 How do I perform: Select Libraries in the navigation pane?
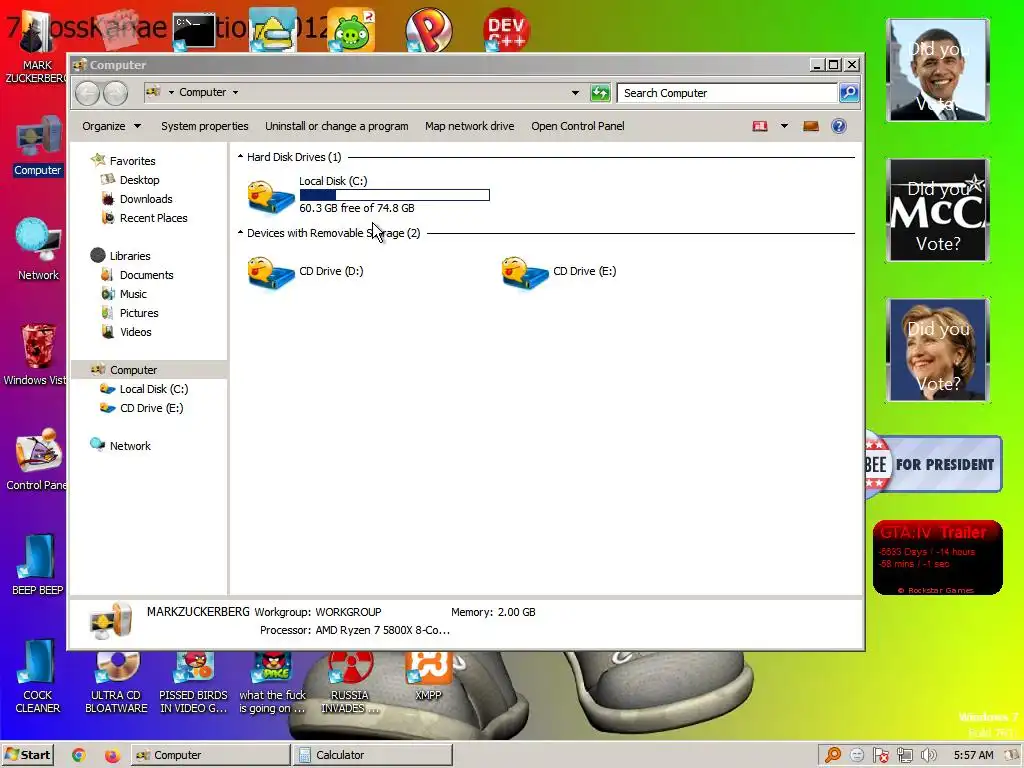tap(130, 255)
